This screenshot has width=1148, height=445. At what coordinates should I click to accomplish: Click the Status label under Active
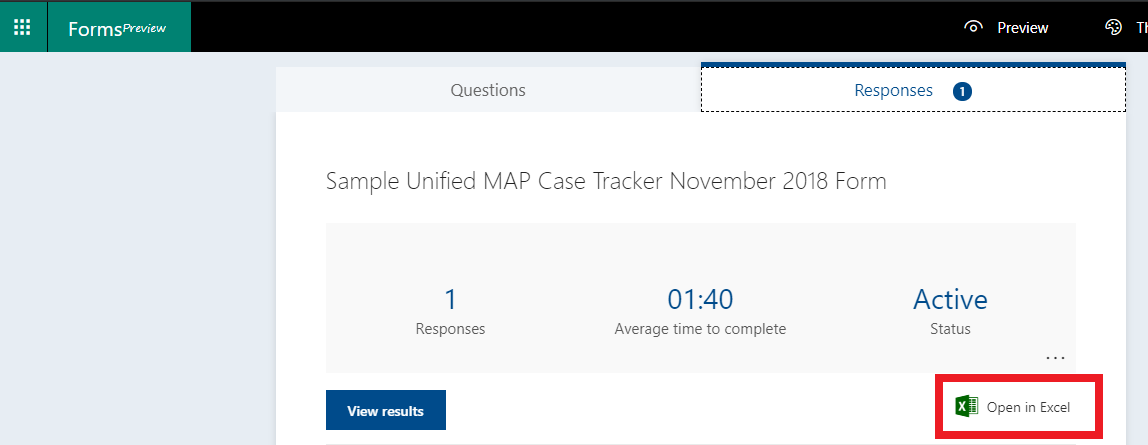point(950,329)
